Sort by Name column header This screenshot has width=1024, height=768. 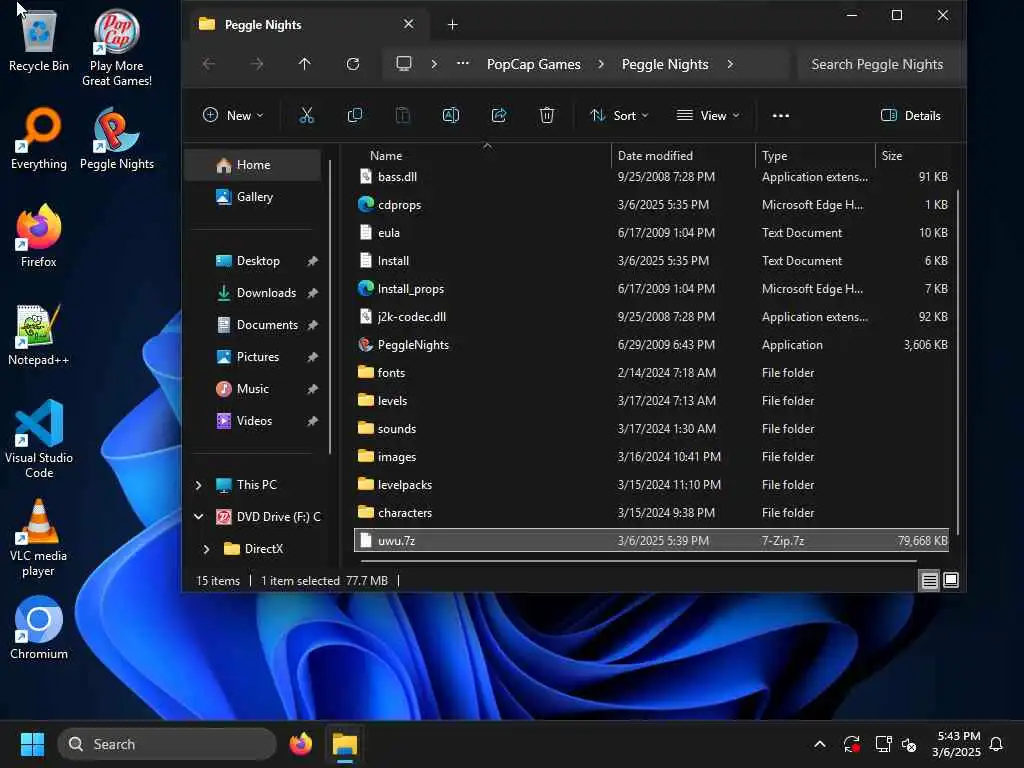pyautogui.click(x=482, y=155)
